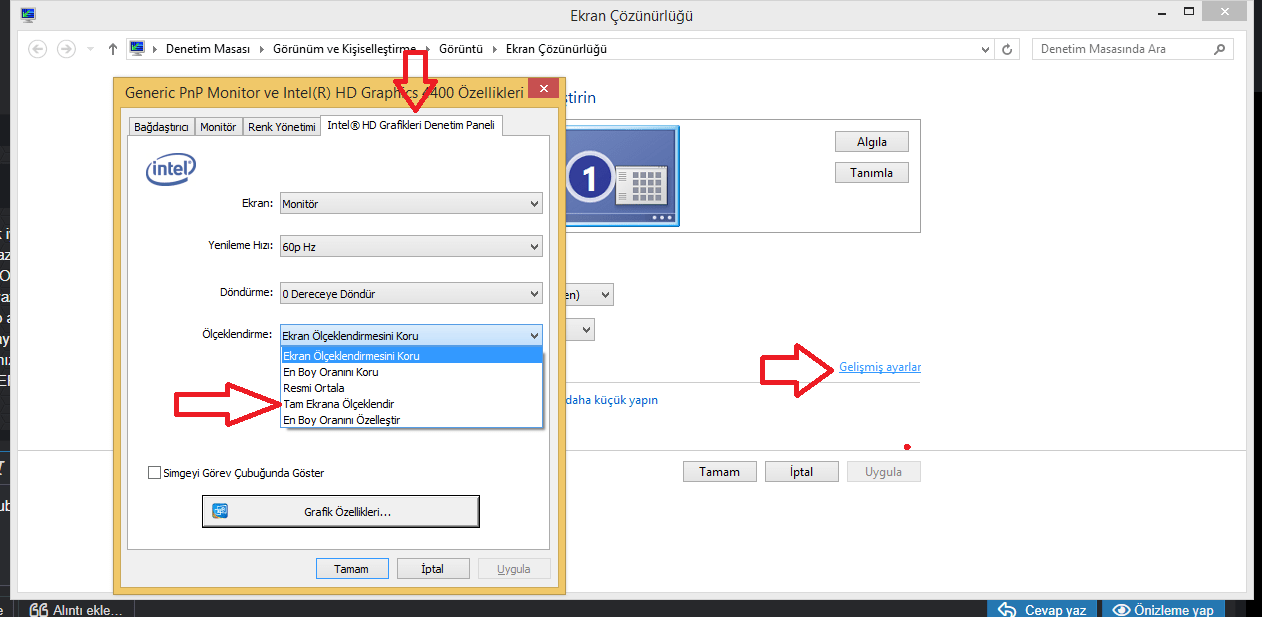
Task: Click the icon on Grafik Özellikleri button
Action: (221, 511)
